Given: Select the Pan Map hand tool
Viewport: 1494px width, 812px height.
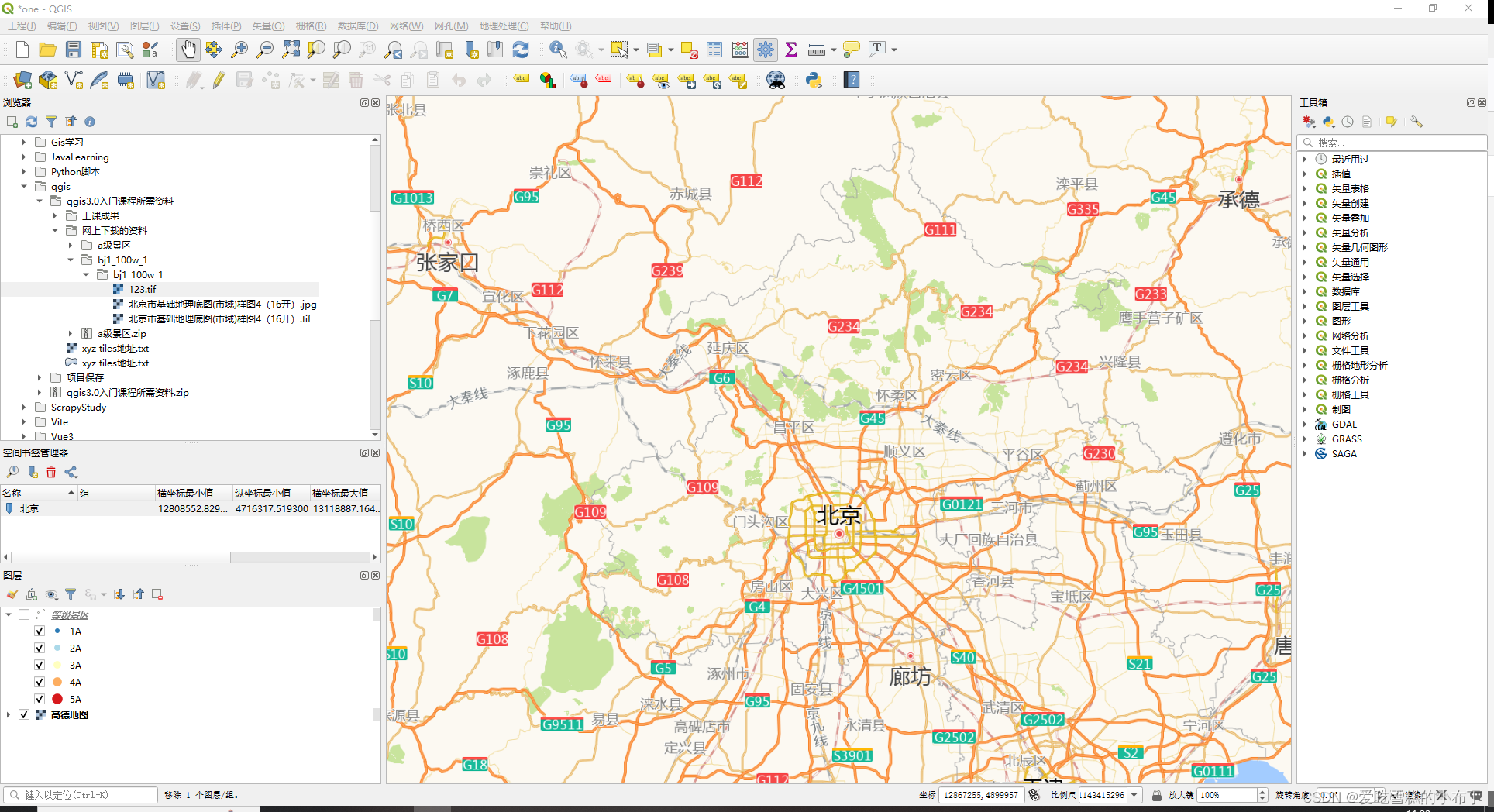Looking at the screenshot, I should pos(188,50).
